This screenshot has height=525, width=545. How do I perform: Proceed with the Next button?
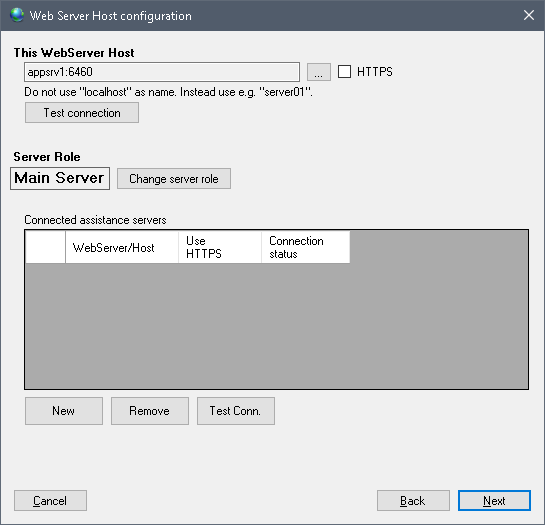pos(494,501)
